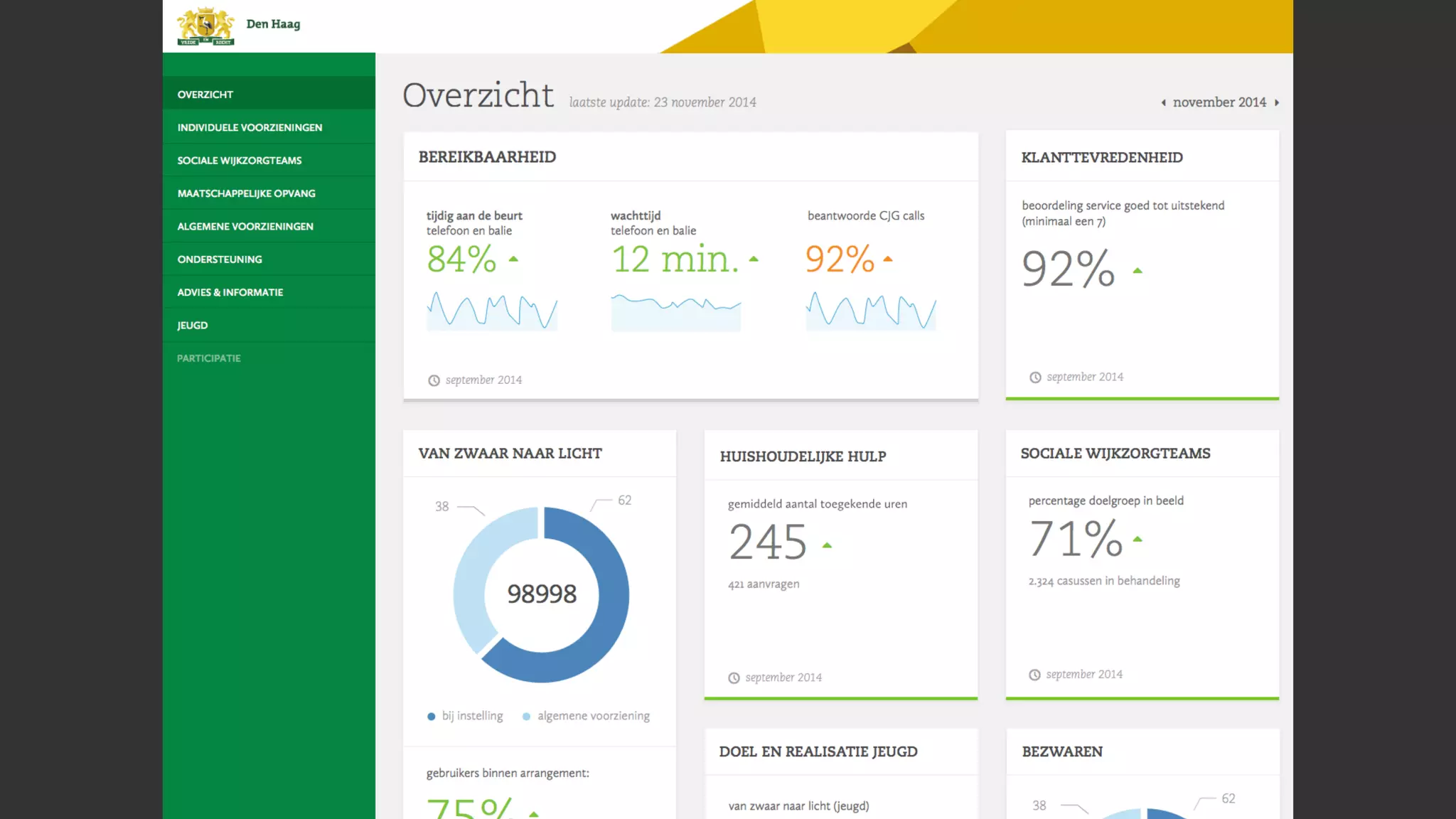This screenshot has width=1456, height=819.
Task: Click the clock icon in the Sociale Wijkzorgteams card
Action: (1034, 675)
